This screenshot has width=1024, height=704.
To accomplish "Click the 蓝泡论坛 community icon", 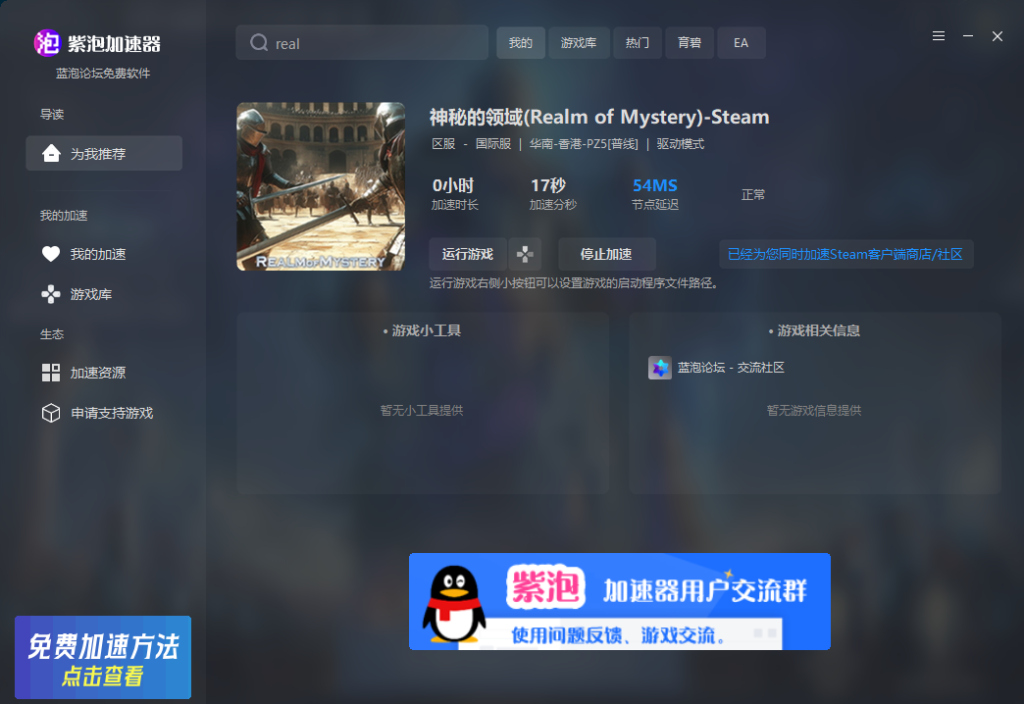I will (x=660, y=368).
